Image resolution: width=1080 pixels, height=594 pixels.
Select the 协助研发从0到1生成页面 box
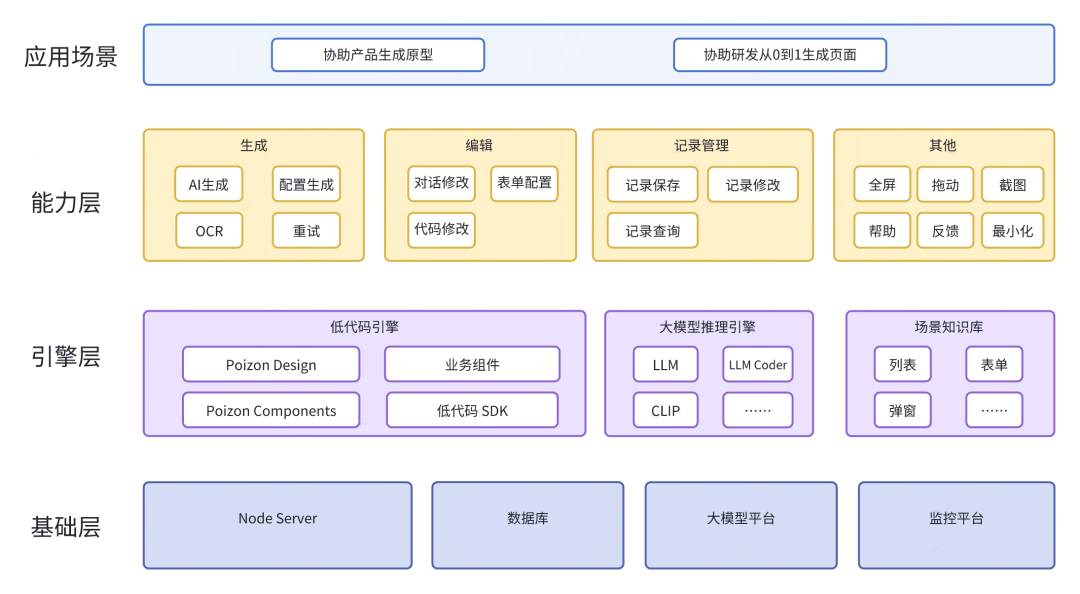click(780, 55)
